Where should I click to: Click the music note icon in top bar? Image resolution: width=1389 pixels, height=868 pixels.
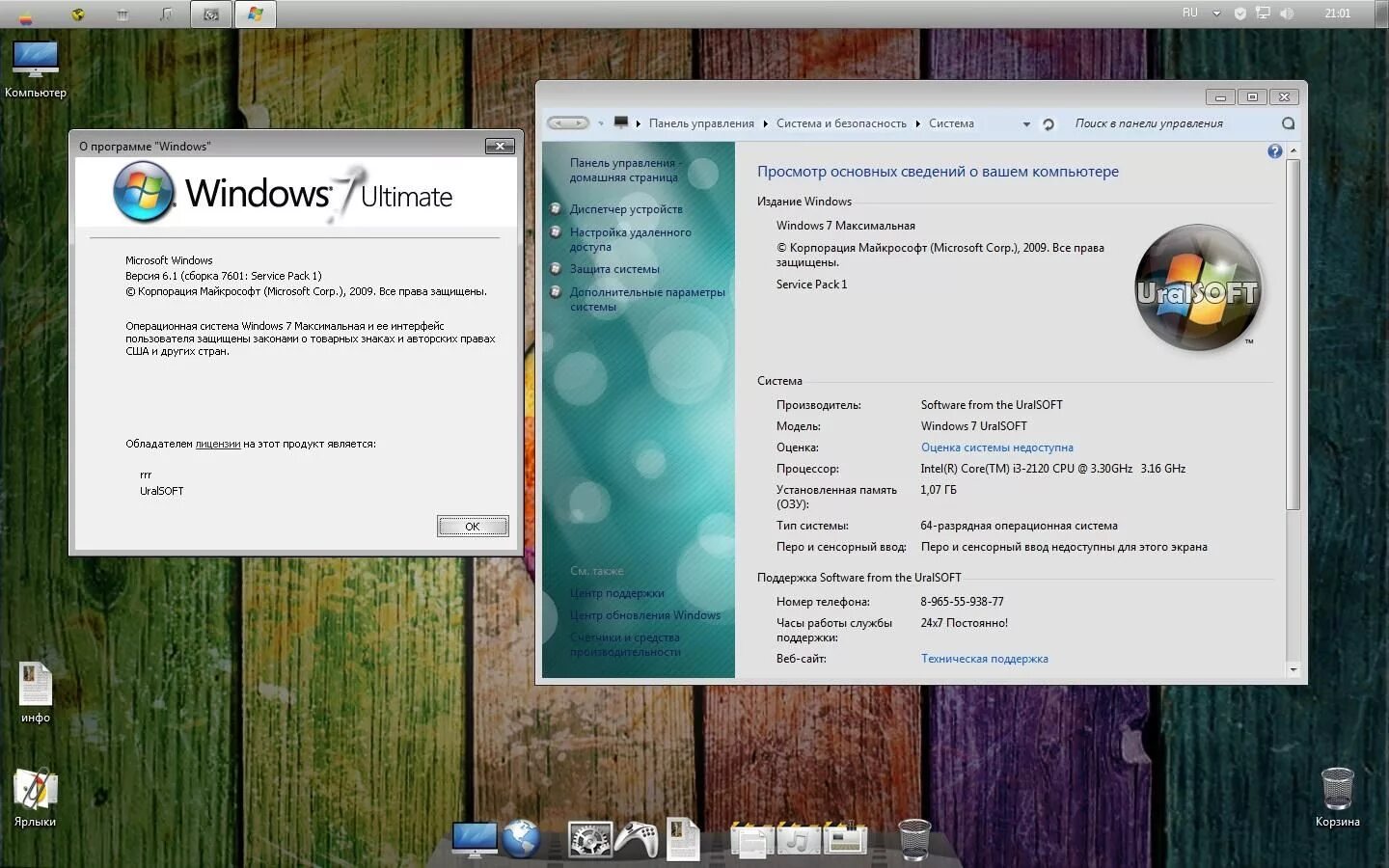166,14
